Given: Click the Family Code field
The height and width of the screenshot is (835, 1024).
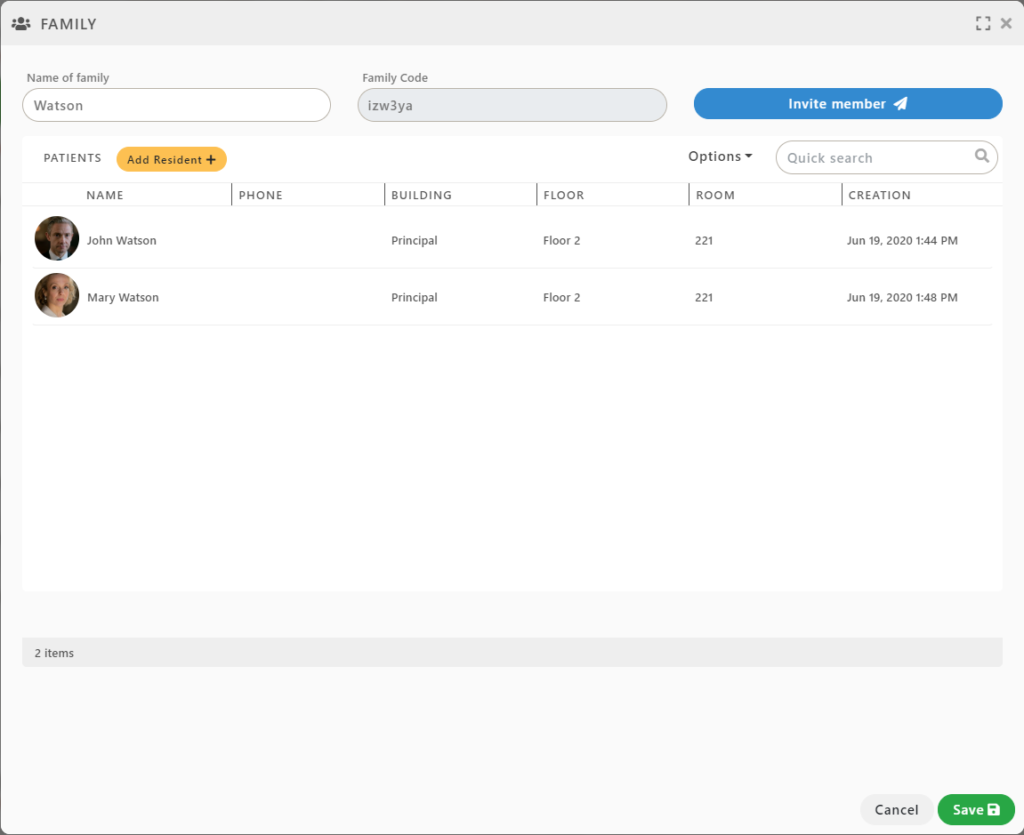Looking at the screenshot, I should click(x=512, y=105).
